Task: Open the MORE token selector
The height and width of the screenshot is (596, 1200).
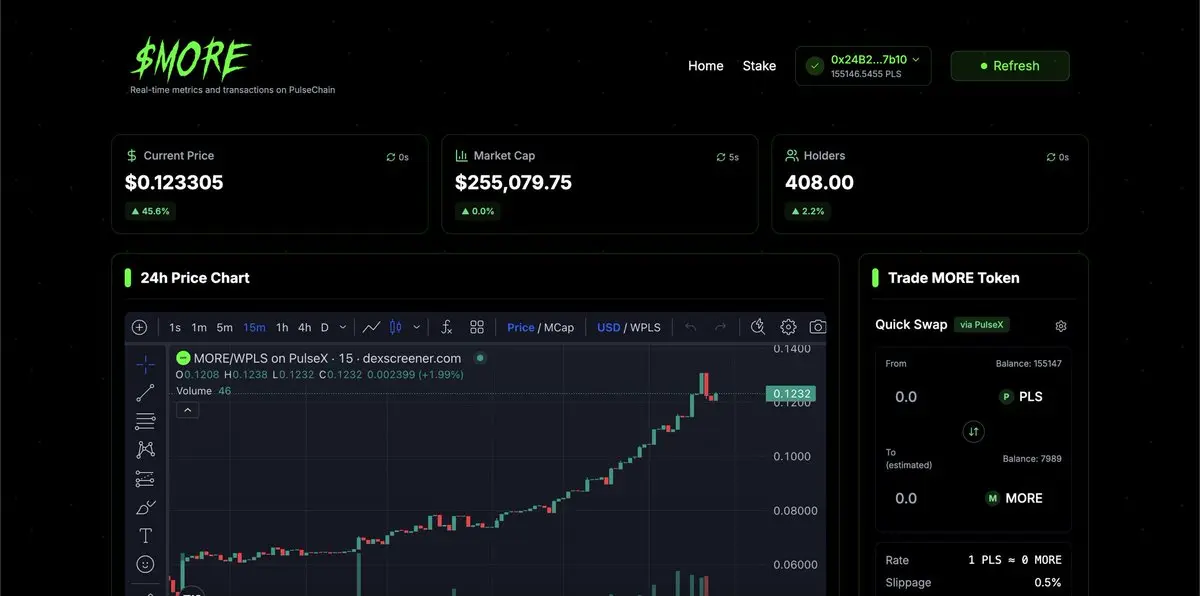Action: click(x=1014, y=498)
